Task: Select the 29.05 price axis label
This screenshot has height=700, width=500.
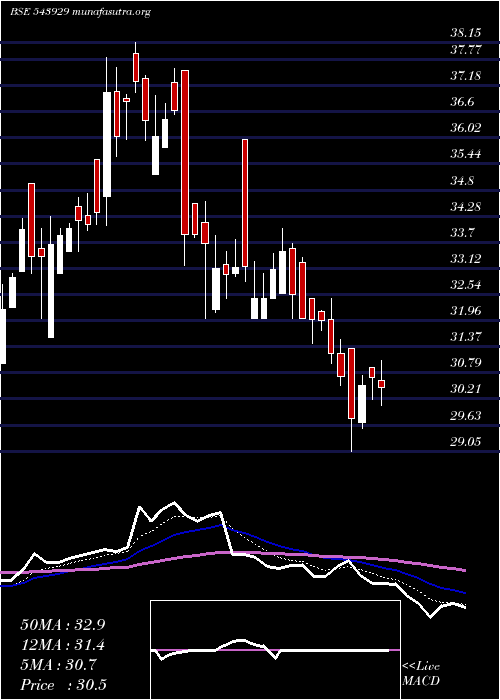Action: [x=465, y=442]
